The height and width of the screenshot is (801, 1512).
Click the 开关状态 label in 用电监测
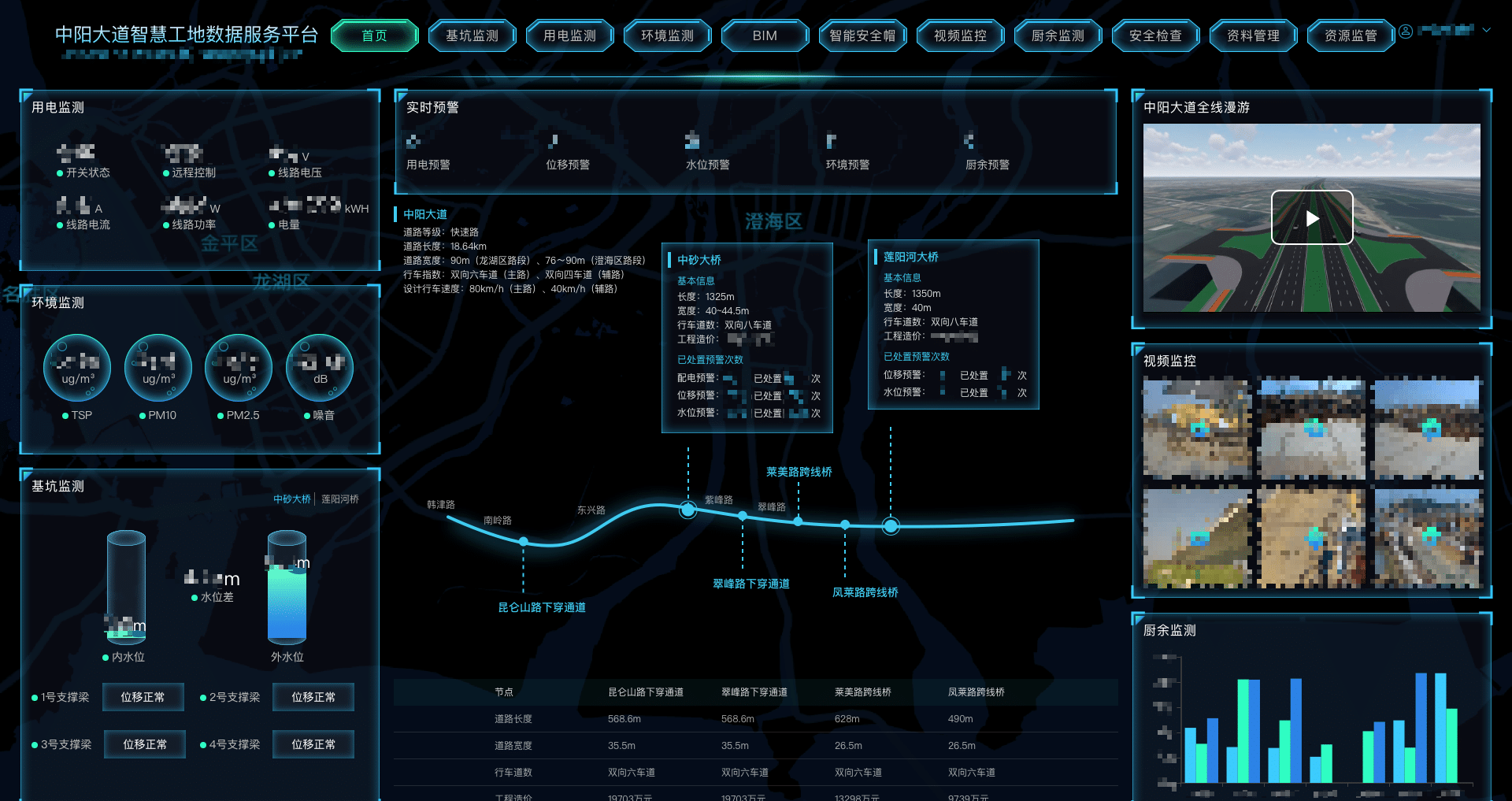[88, 172]
